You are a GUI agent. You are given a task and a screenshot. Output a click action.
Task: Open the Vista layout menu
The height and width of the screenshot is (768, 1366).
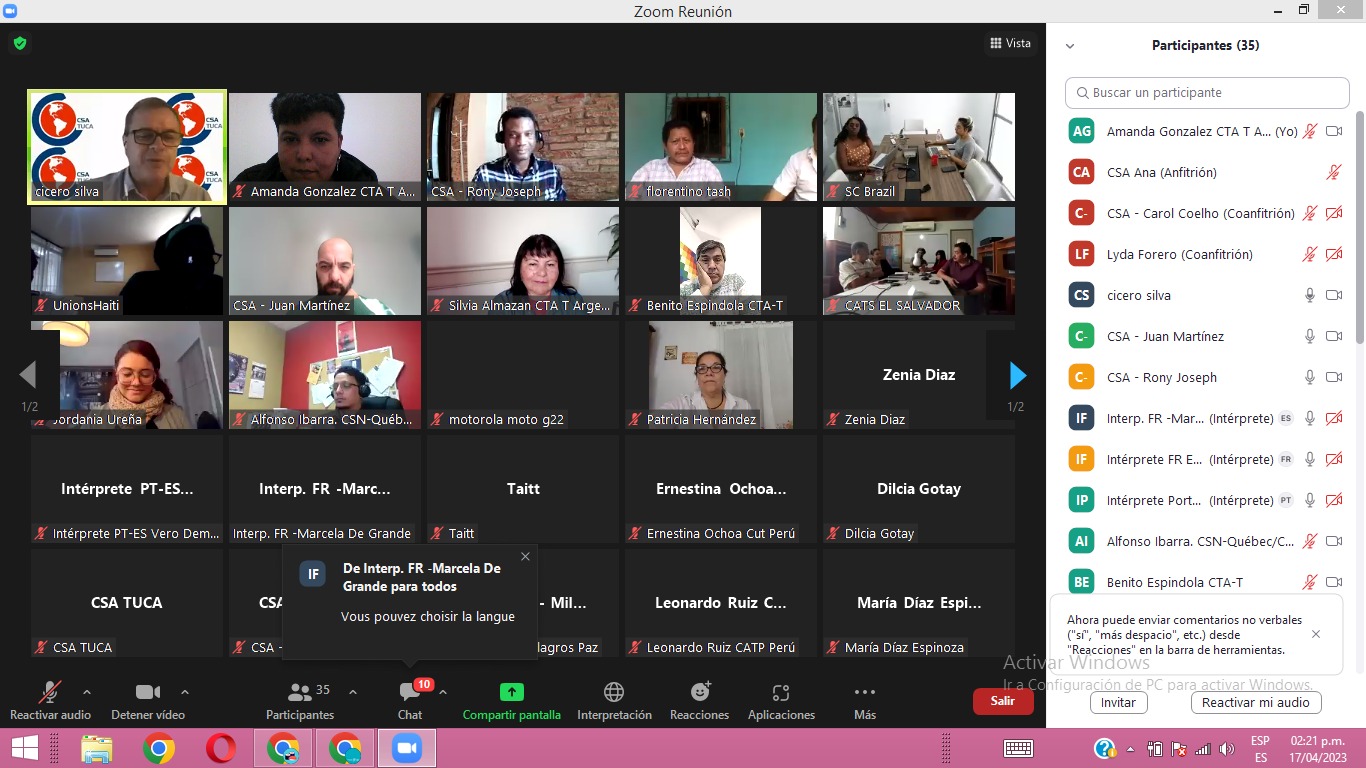click(x=1010, y=43)
